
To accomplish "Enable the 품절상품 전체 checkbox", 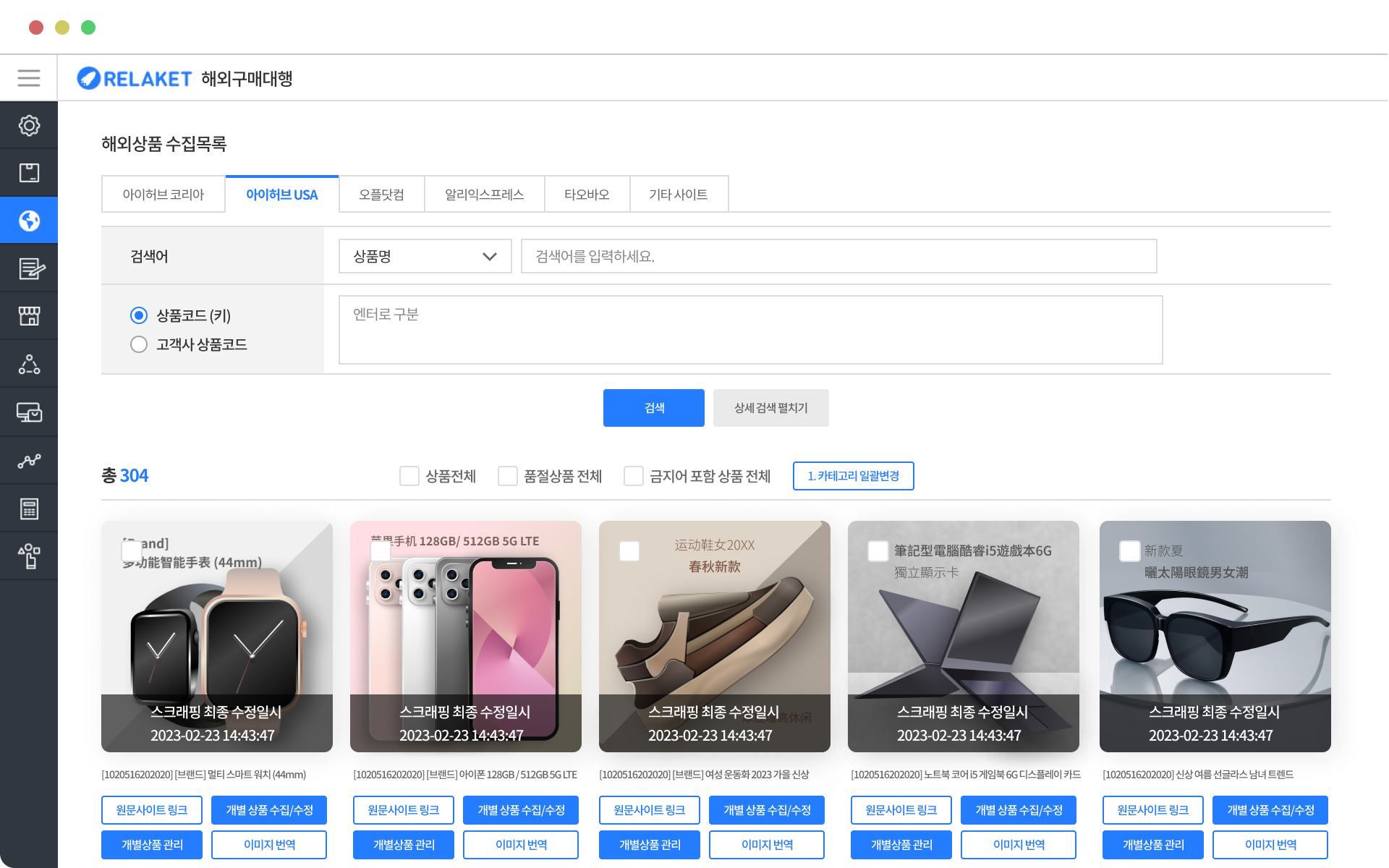I will click(507, 476).
